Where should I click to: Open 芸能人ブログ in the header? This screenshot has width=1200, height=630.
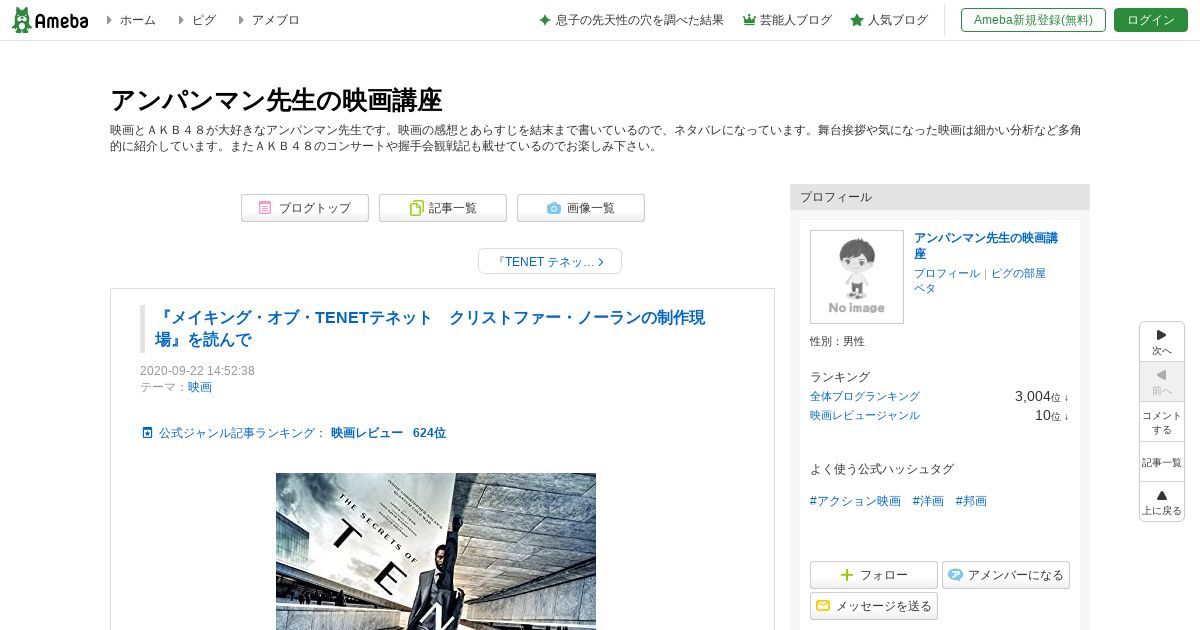tap(787, 20)
